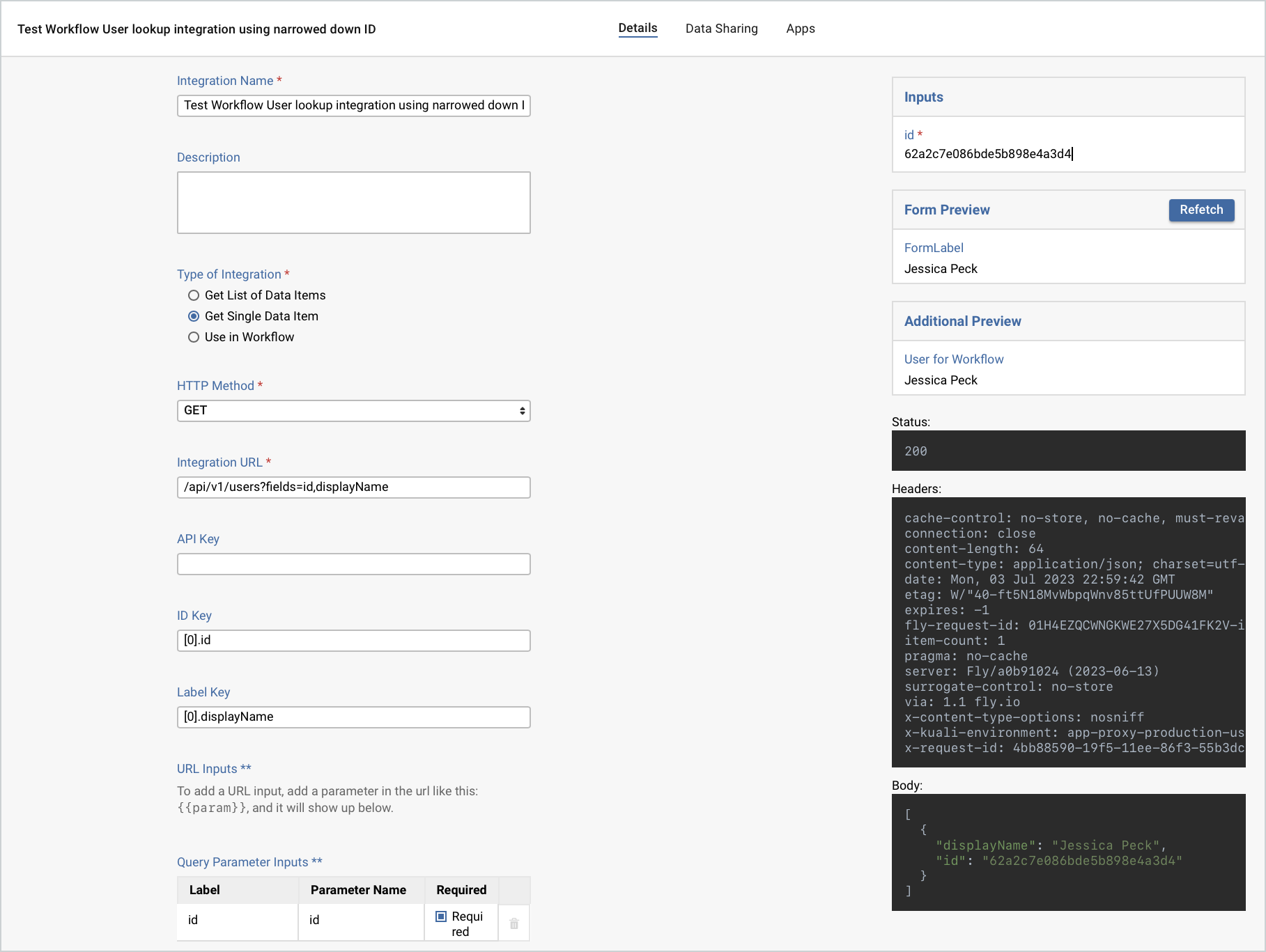Open the Details tab
This screenshot has height=952, width=1266.
(637, 28)
